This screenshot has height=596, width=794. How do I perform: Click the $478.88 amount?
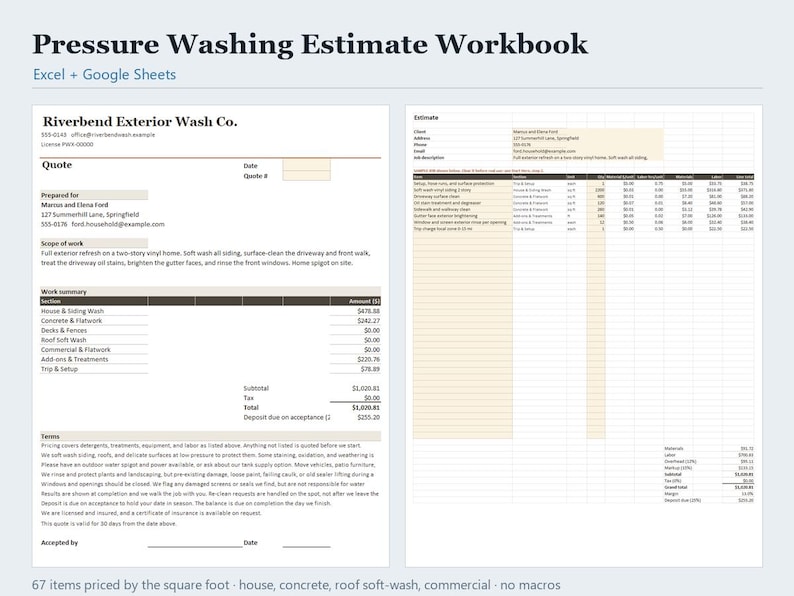point(368,311)
